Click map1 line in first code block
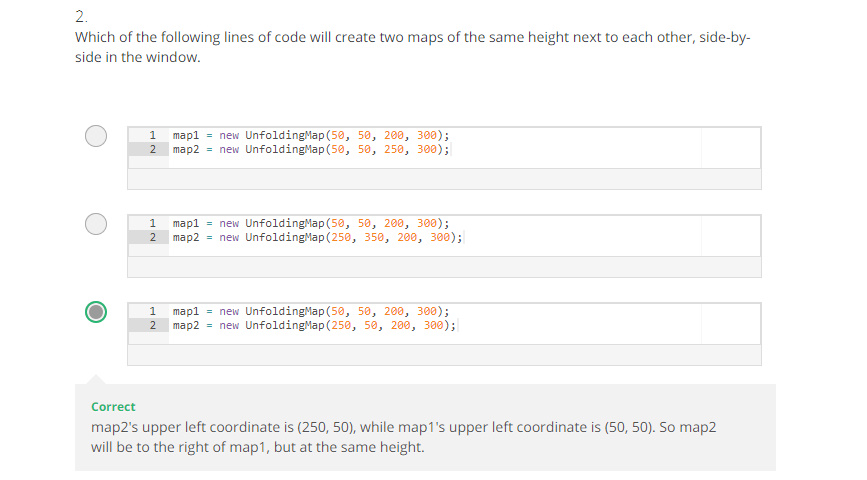 pyautogui.click(x=310, y=135)
